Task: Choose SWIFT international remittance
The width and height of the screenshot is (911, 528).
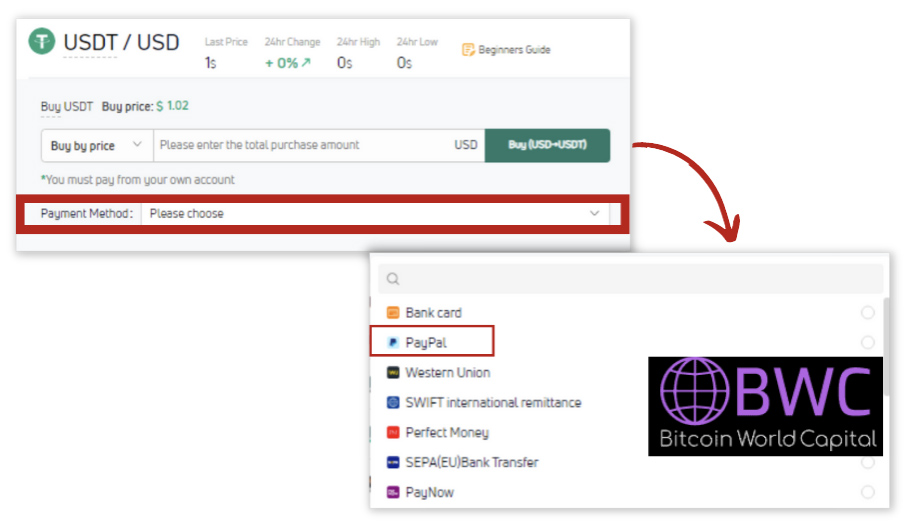Action: click(493, 403)
